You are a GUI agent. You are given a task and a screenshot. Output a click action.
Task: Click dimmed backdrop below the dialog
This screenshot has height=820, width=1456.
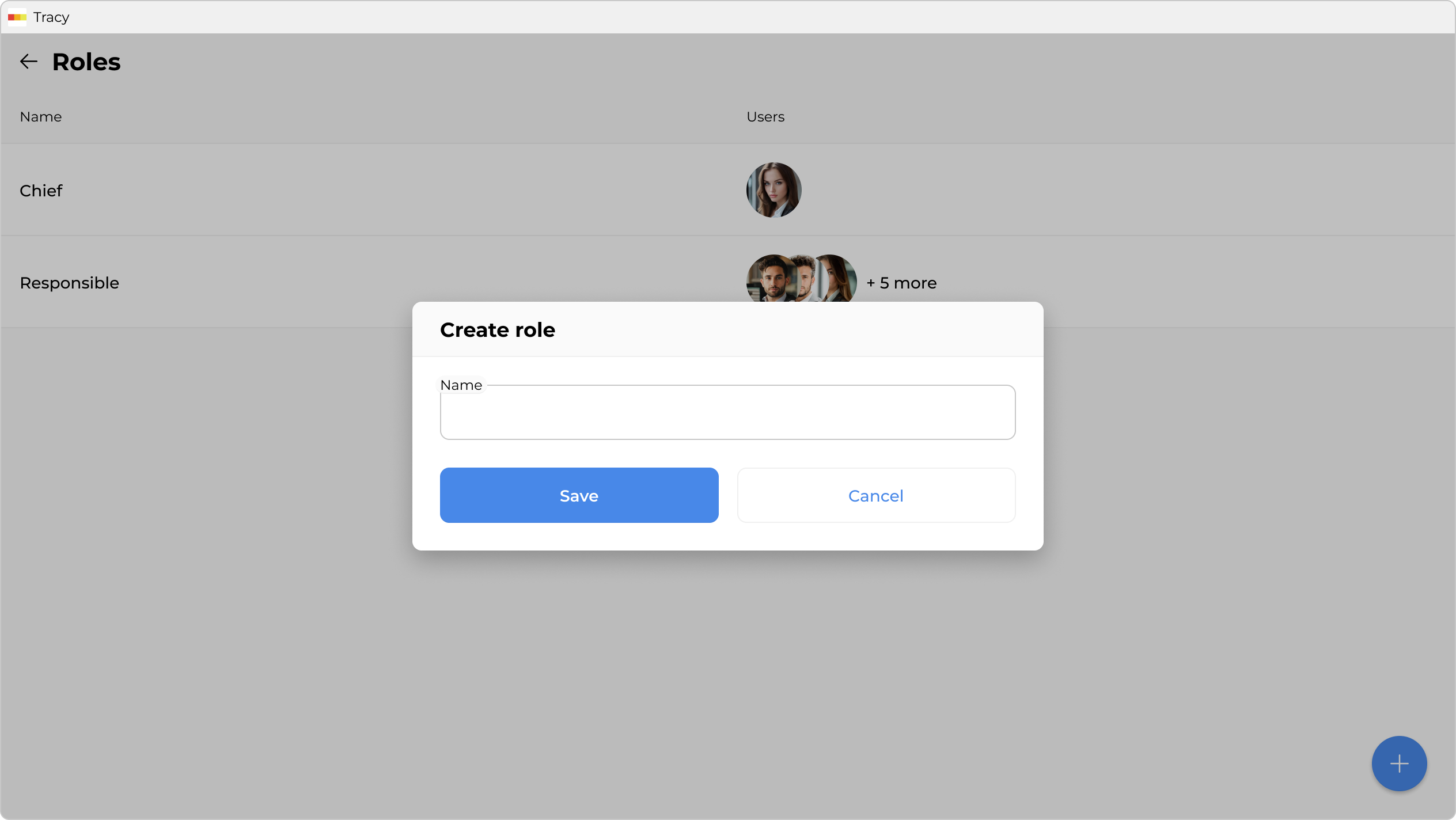coord(727,662)
